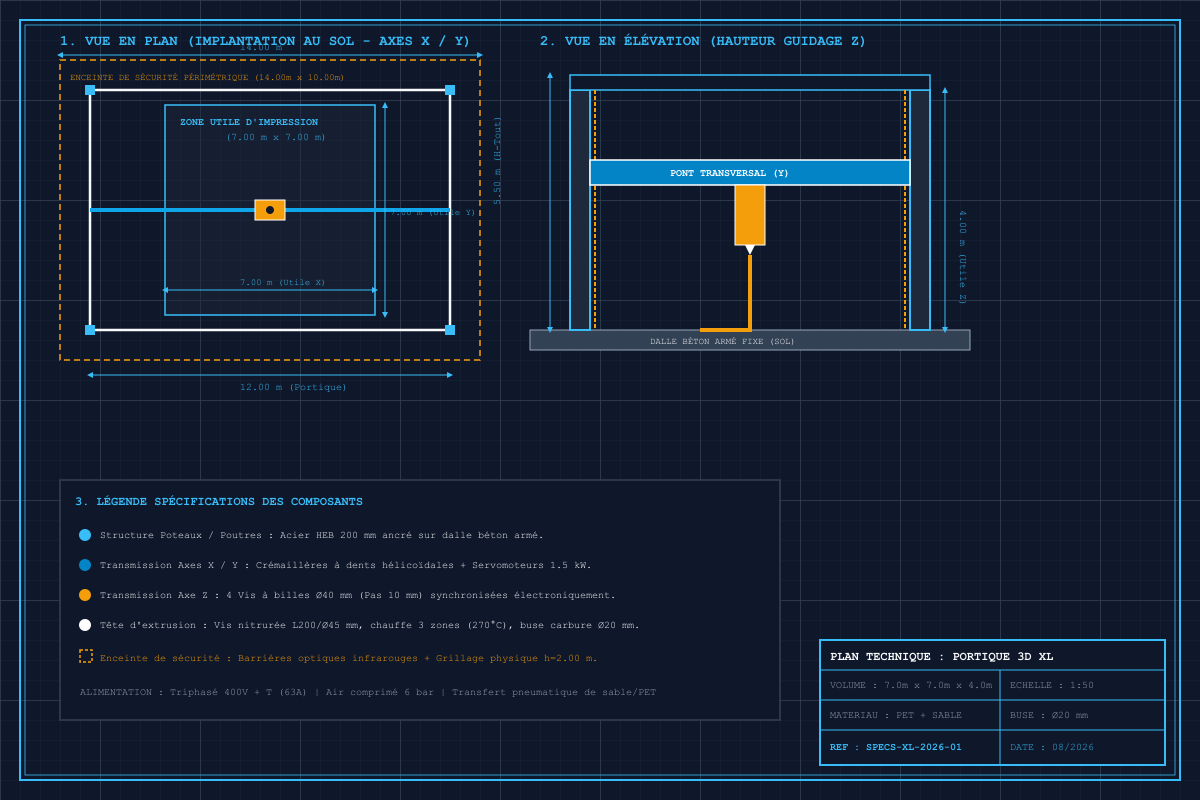Click the top-right gantry post square
The height and width of the screenshot is (800, 1200).
tap(450, 90)
